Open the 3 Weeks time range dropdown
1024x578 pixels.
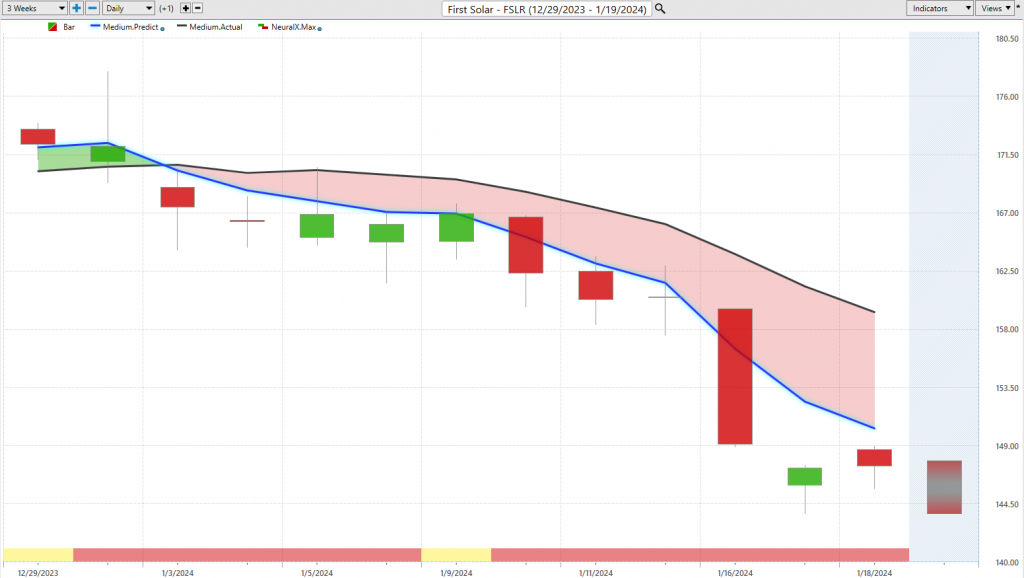[x=35, y=8]
